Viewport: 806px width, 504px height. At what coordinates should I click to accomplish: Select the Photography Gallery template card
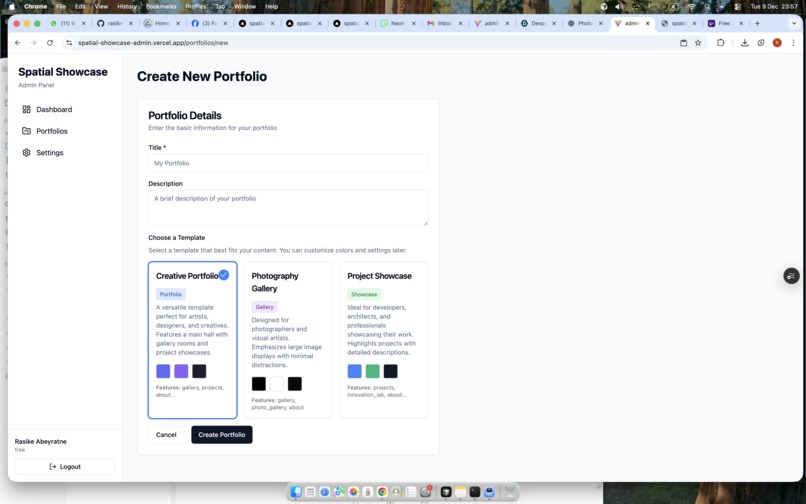pyautogui.click(x=288, y=340)
